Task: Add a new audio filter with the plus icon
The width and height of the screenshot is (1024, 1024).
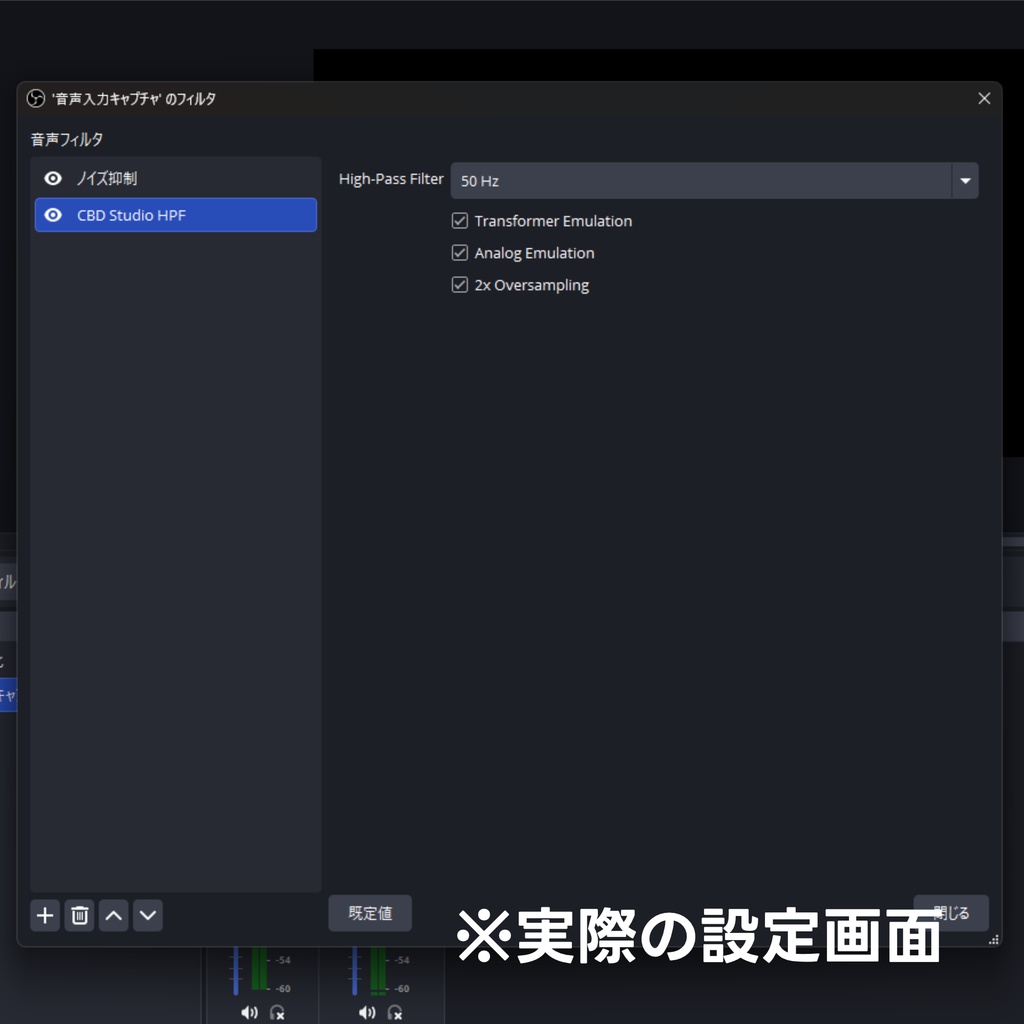Action: tap(45, 915)
